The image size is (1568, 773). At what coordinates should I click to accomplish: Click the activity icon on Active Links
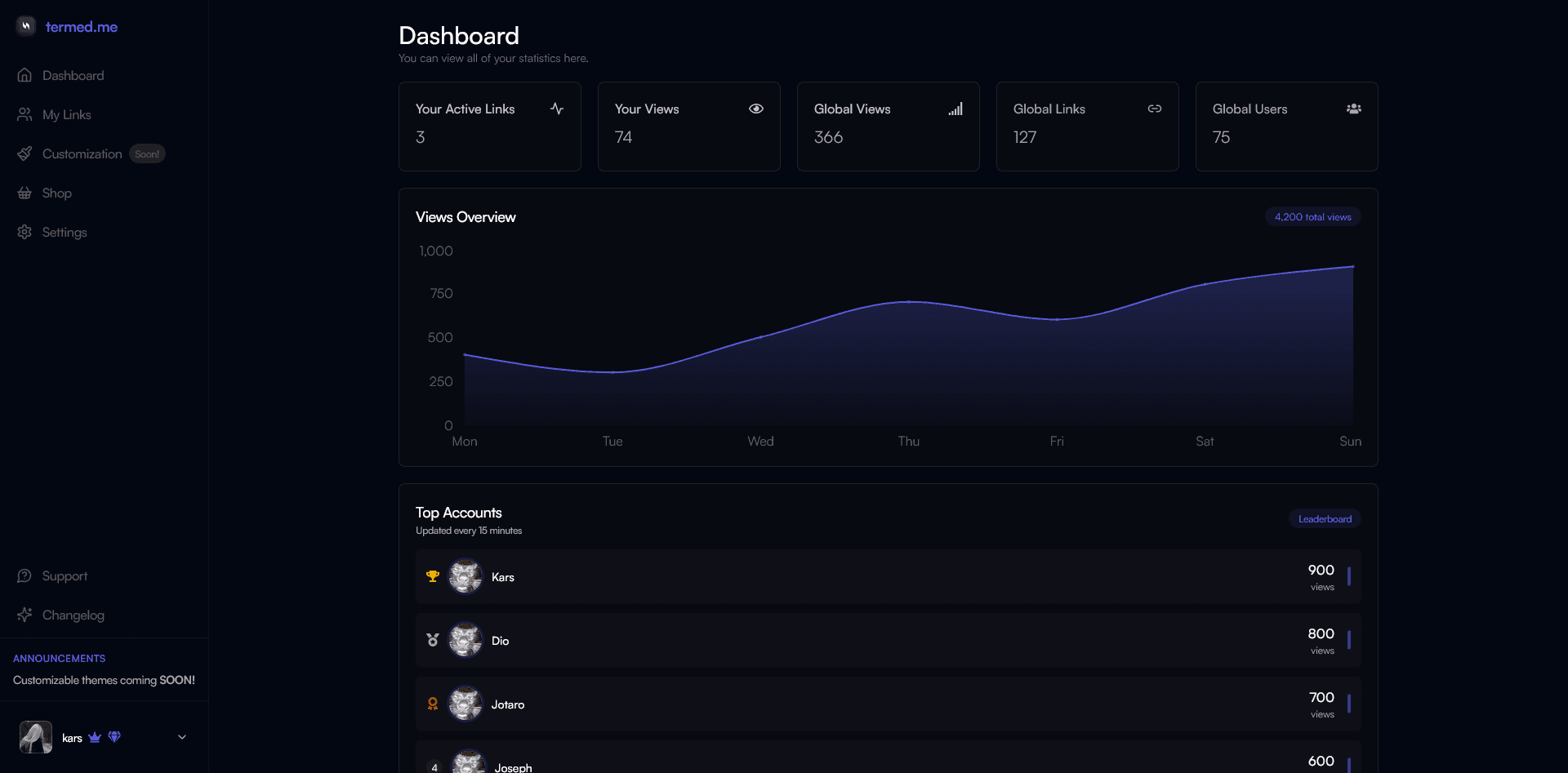pyautogui.click(x=557, y=109)
